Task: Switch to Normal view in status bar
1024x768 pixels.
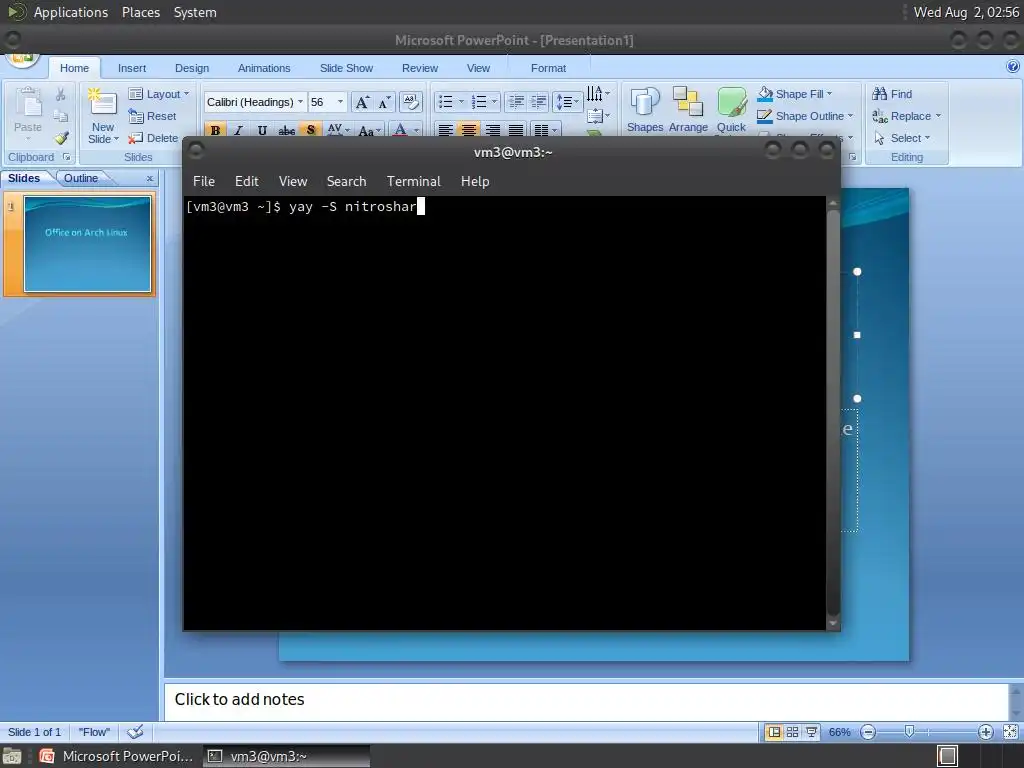Action: (x=774, y=732)
